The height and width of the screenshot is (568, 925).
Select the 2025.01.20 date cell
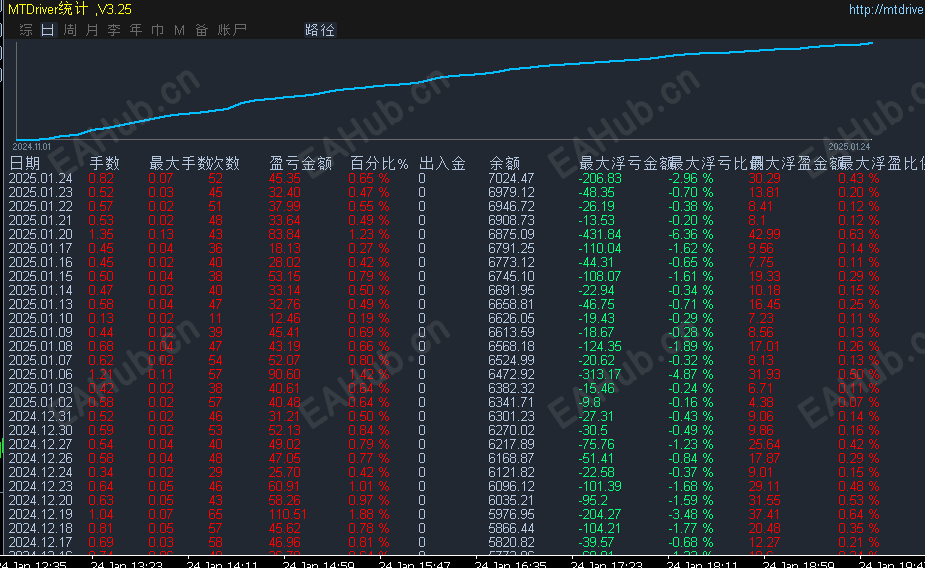click(x=41, y=234)
